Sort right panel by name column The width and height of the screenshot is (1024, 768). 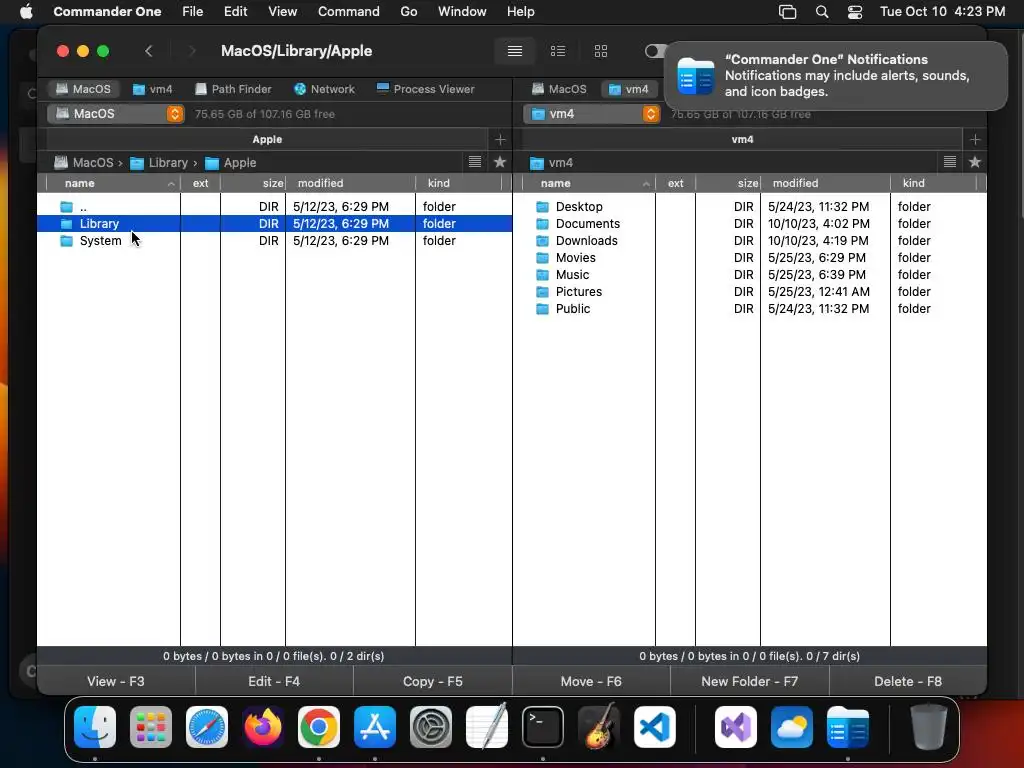tap(589, 184)
